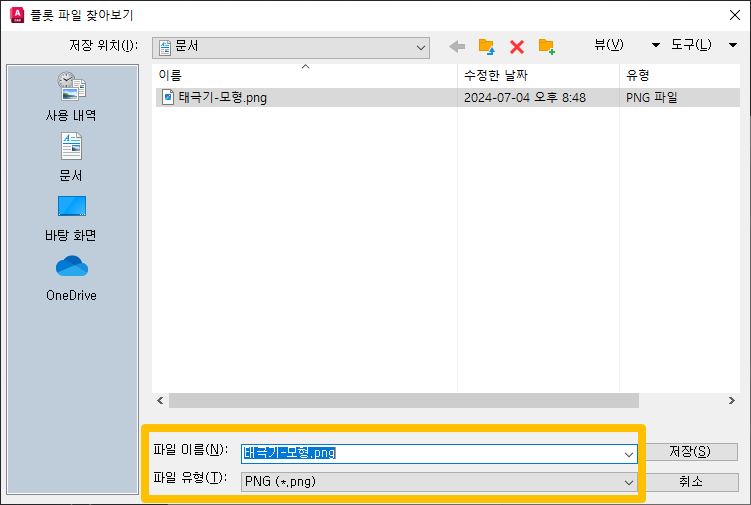Click the back arrow navigation icon
Screen dimensions: 751x505
(x=457, y=46)
